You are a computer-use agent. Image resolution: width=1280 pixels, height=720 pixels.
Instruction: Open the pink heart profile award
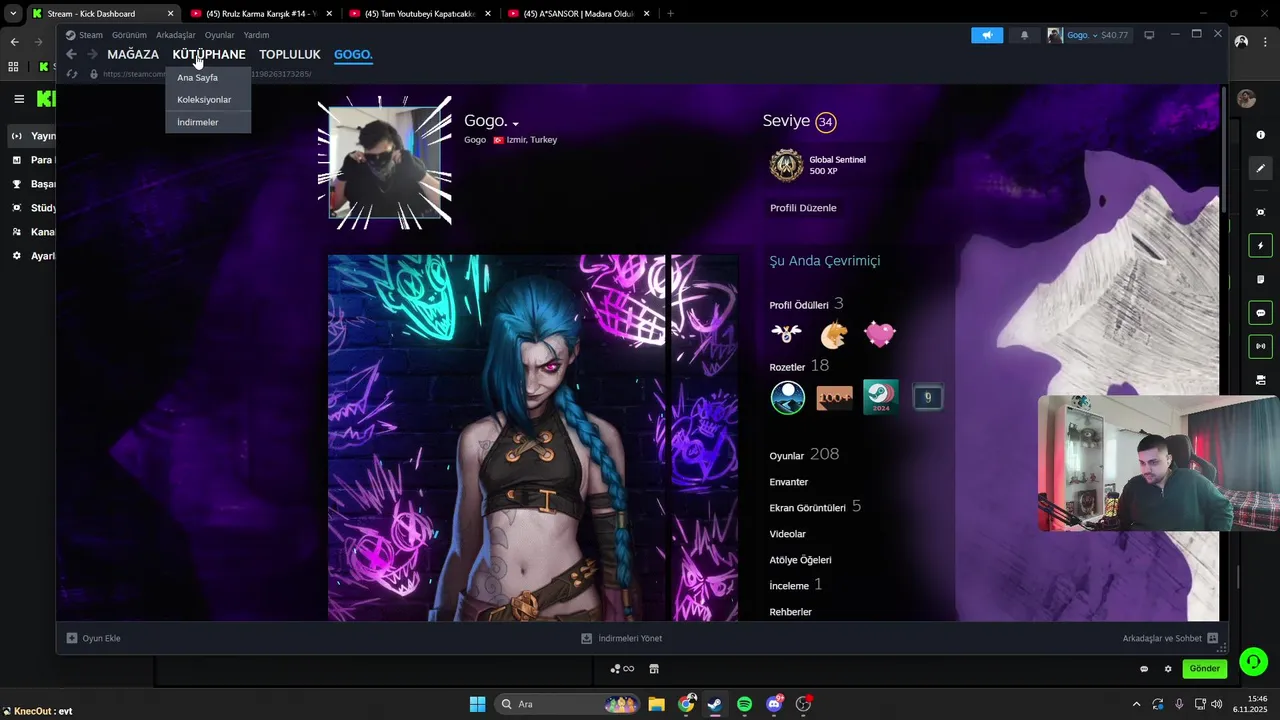click(x=880, y=334)
